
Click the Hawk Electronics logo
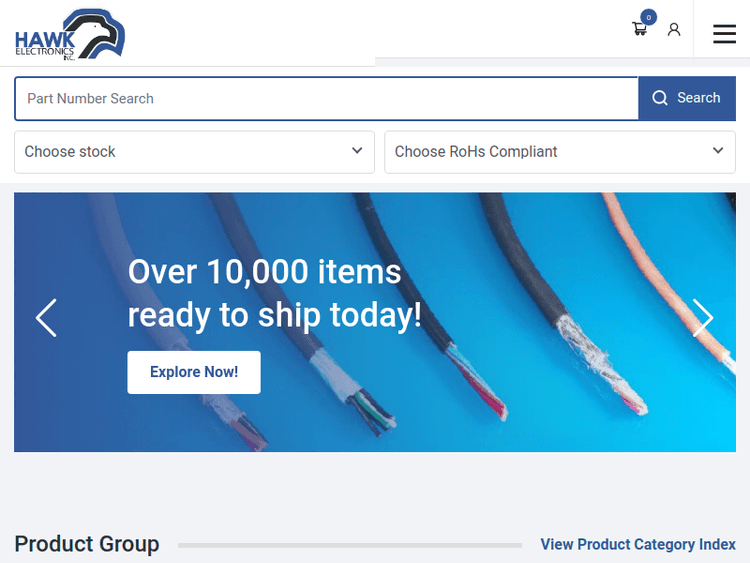click(70, 34)
